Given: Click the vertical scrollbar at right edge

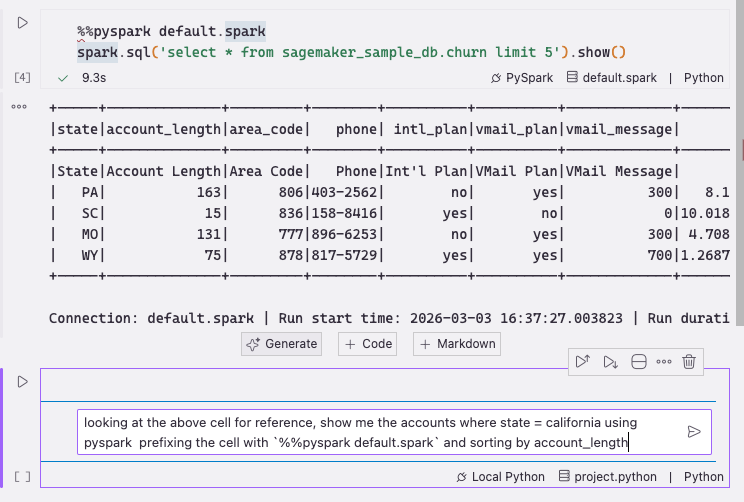Looking at the screenshot, I should tap(740, 163).
